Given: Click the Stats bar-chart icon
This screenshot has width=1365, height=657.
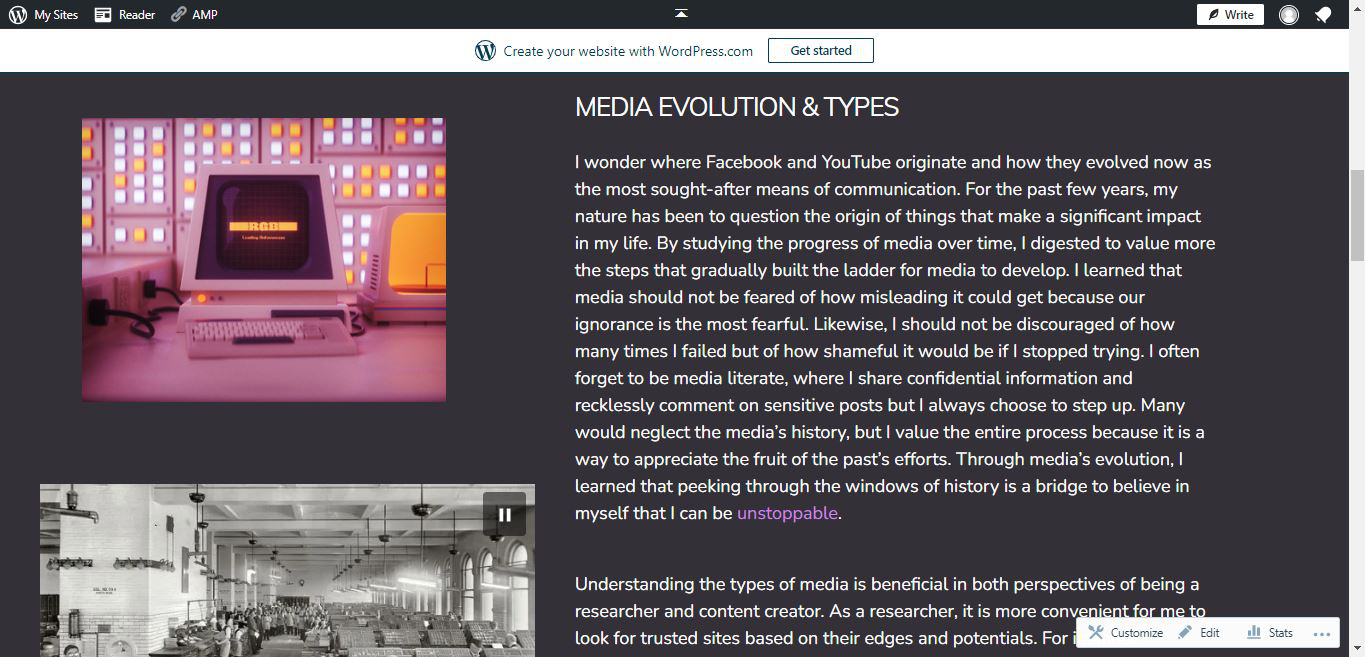Looking at the screenshot, I should click(1254, 632).
